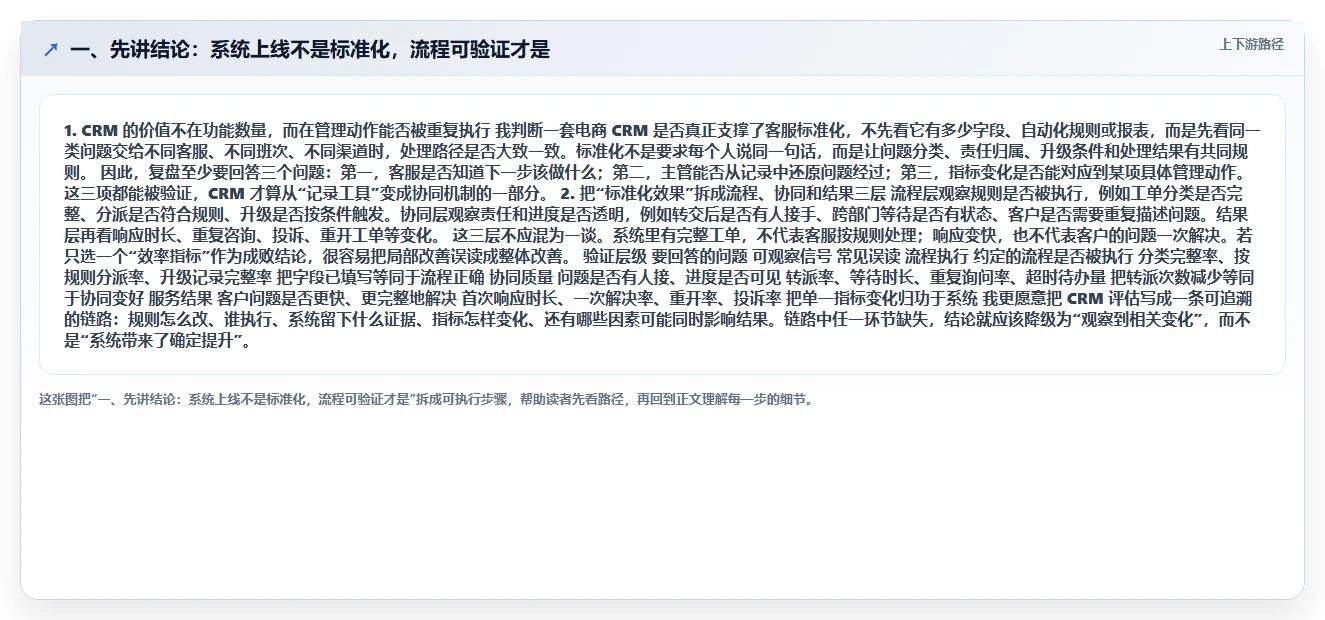Image resolution: width=1325 pixels, height=620 pixels.
Task: Click the line beginning 于协同变好 服务结果
Action: (659, 298)
